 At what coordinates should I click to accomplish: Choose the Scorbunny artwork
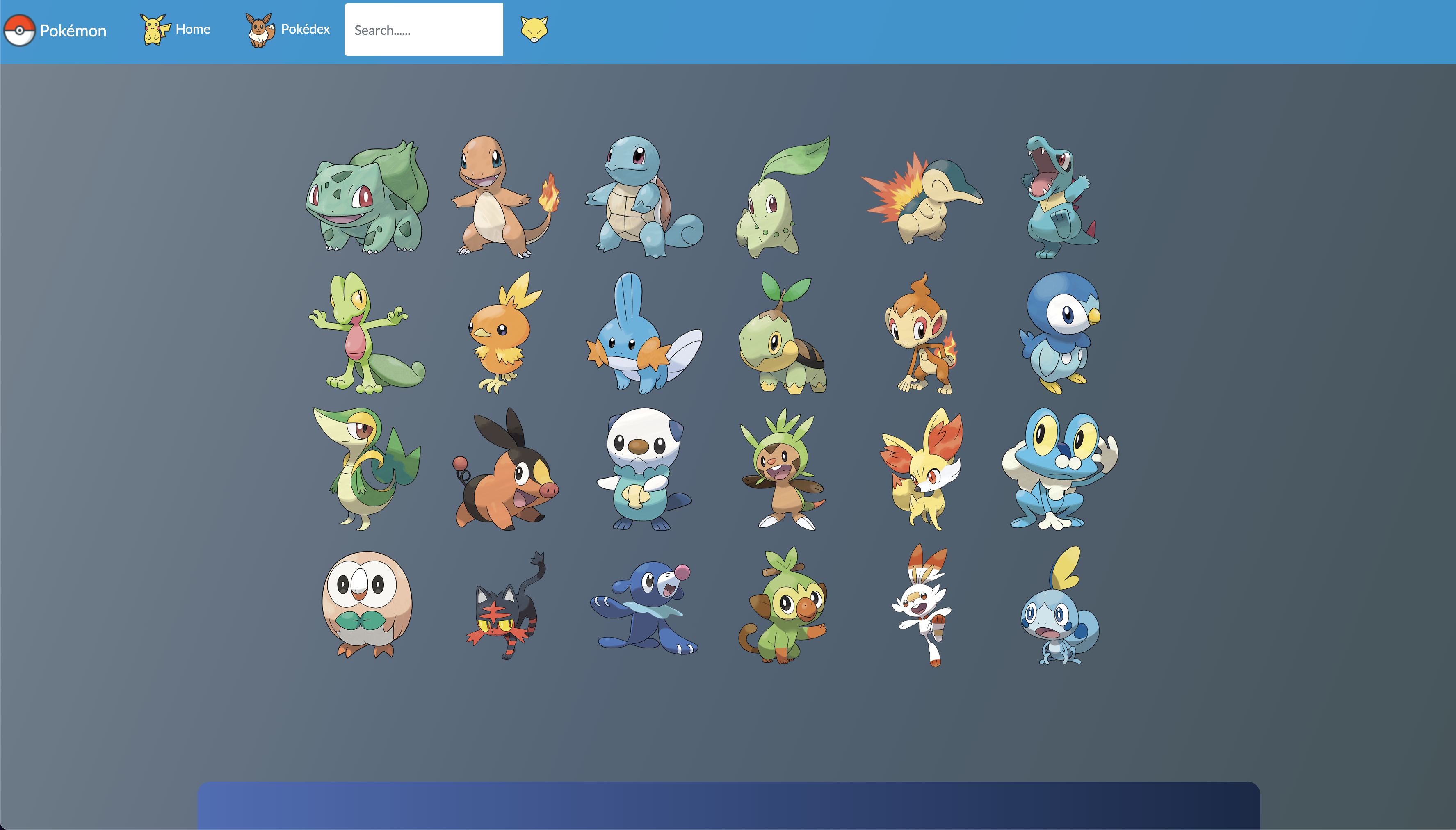922,605
